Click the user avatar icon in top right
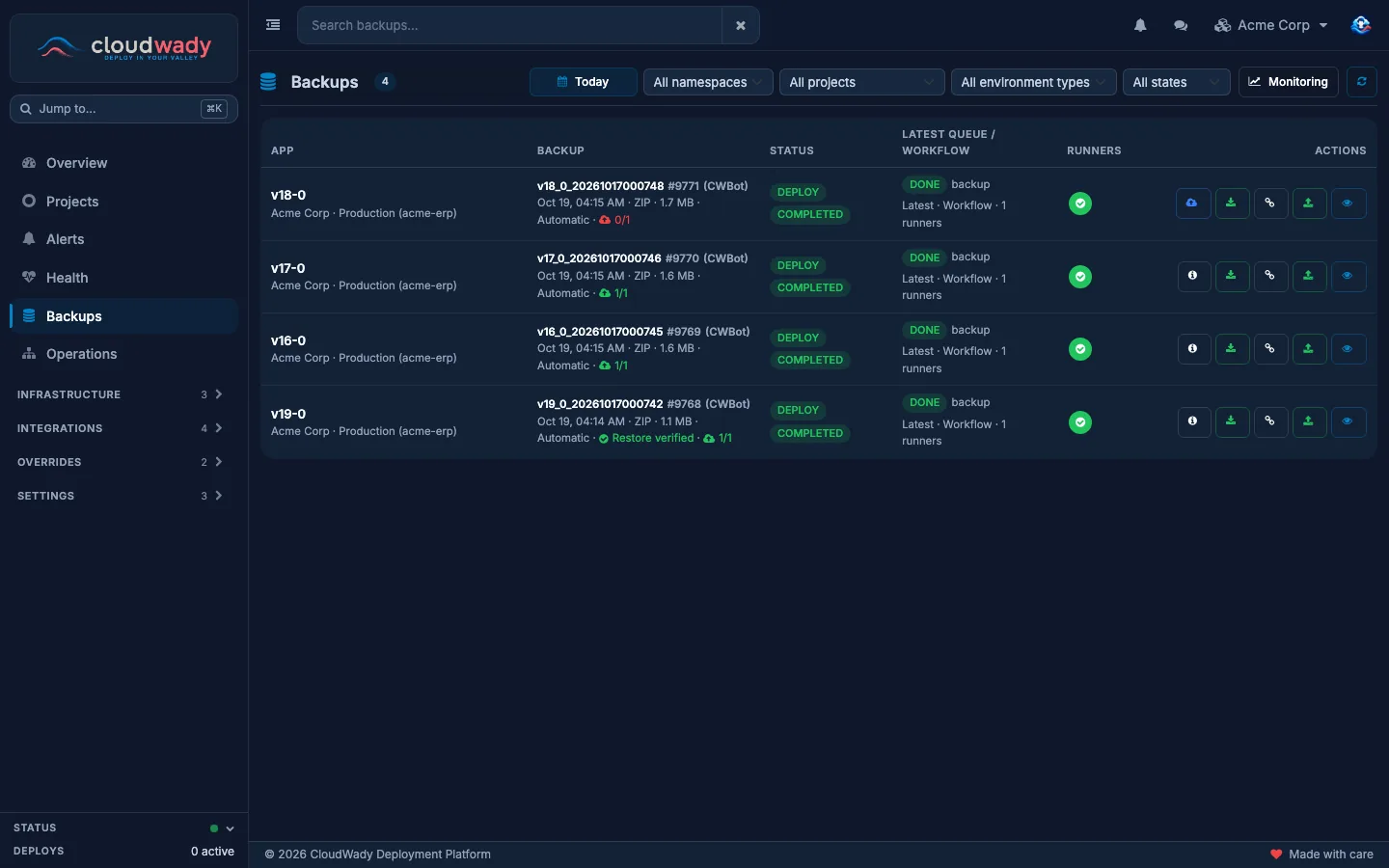Viewport: 1389px width, 868px height. coord(1361,25)
